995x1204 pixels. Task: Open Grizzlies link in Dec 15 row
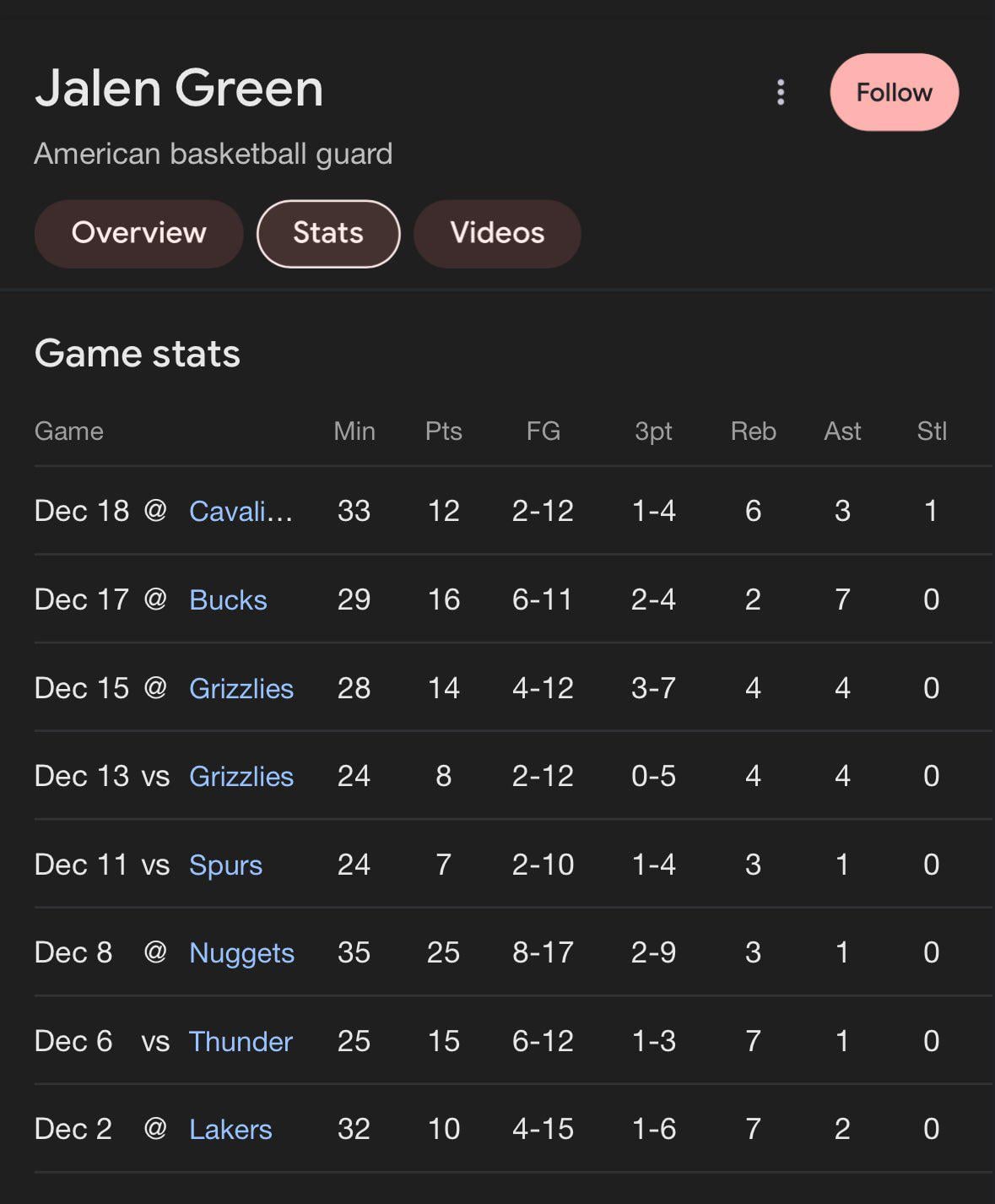pyautogui.click(x=241, y=688)
